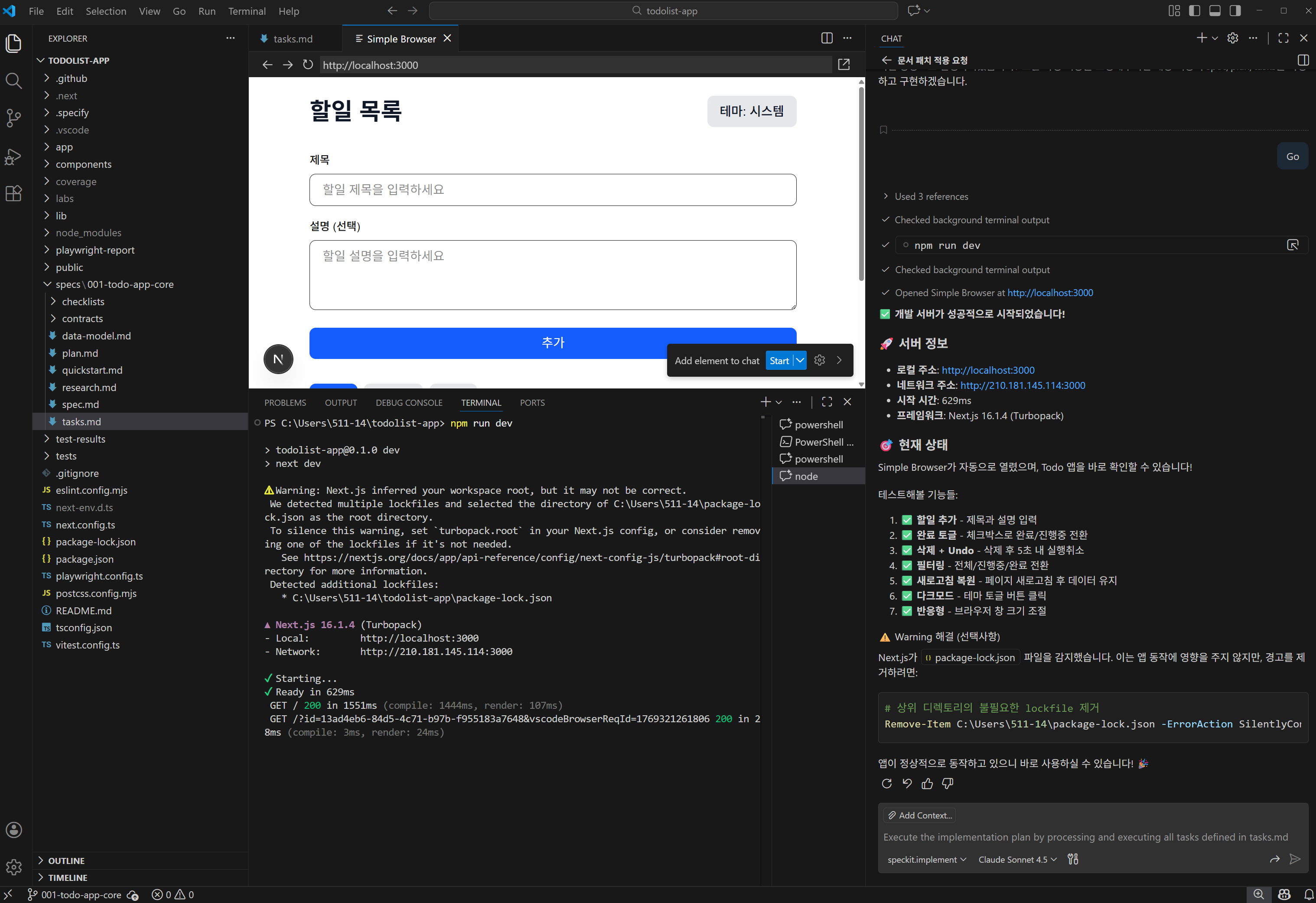This screenshot has height=903, width=1316.
Task: Toggle the primary side bar layout
Action: pos(1194,11)
